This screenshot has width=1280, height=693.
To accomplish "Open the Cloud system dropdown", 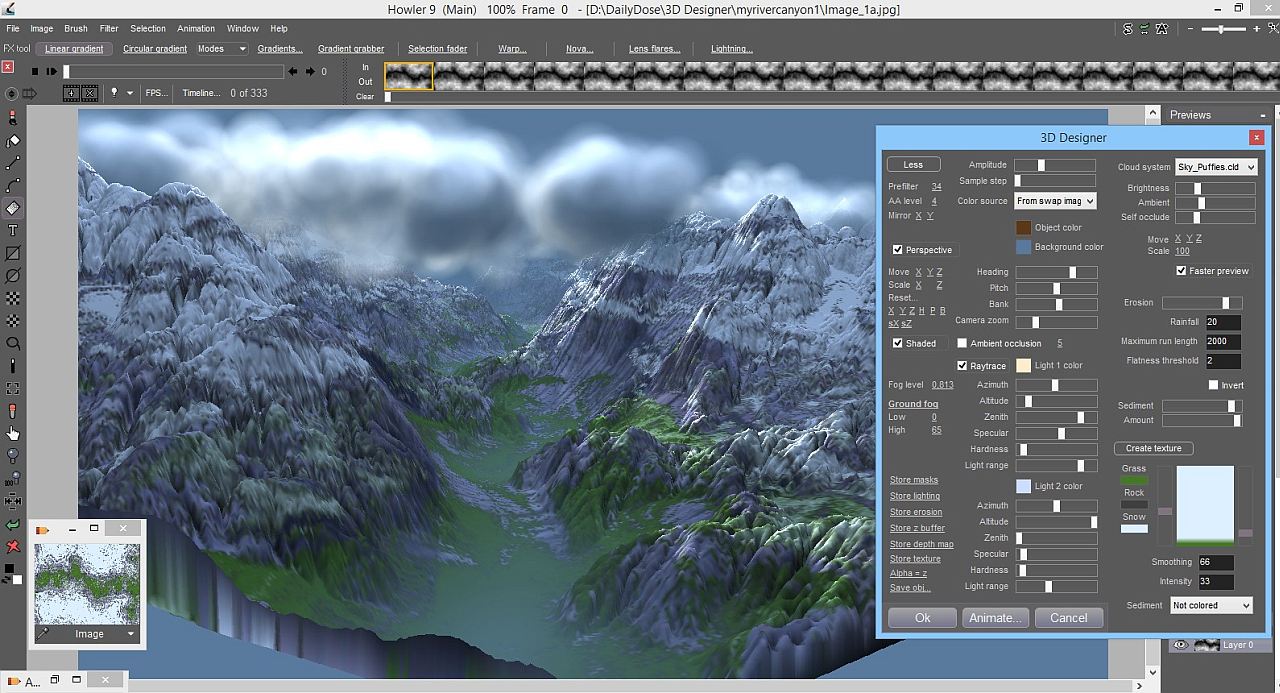I will click(x=1215, y=167).
